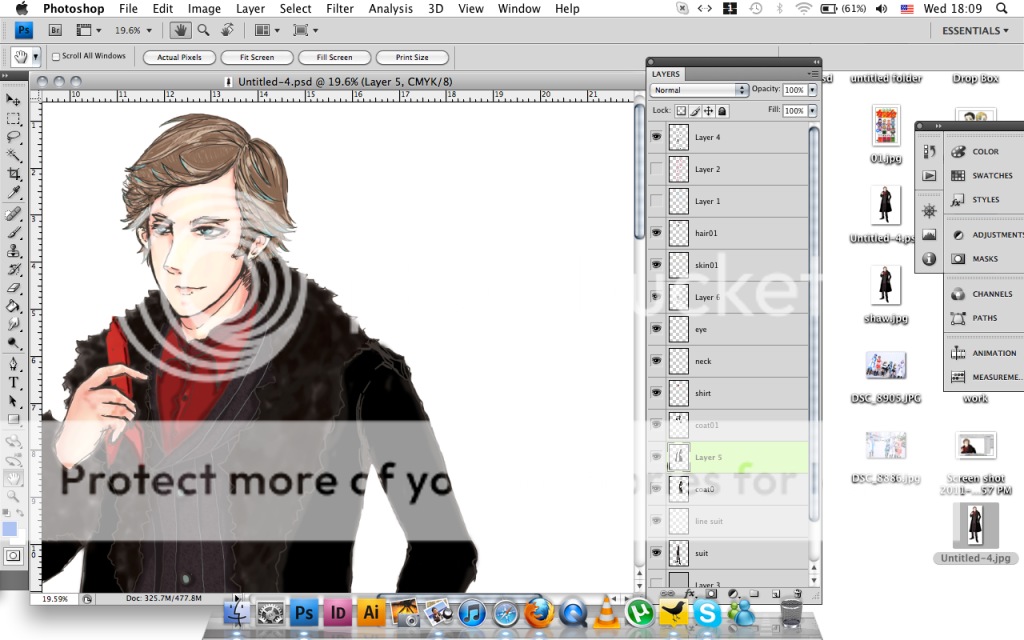Select the Crop tool
The width and height of the screenshot is (1024, 640).
pyautogui.click(x=13, y=174)
